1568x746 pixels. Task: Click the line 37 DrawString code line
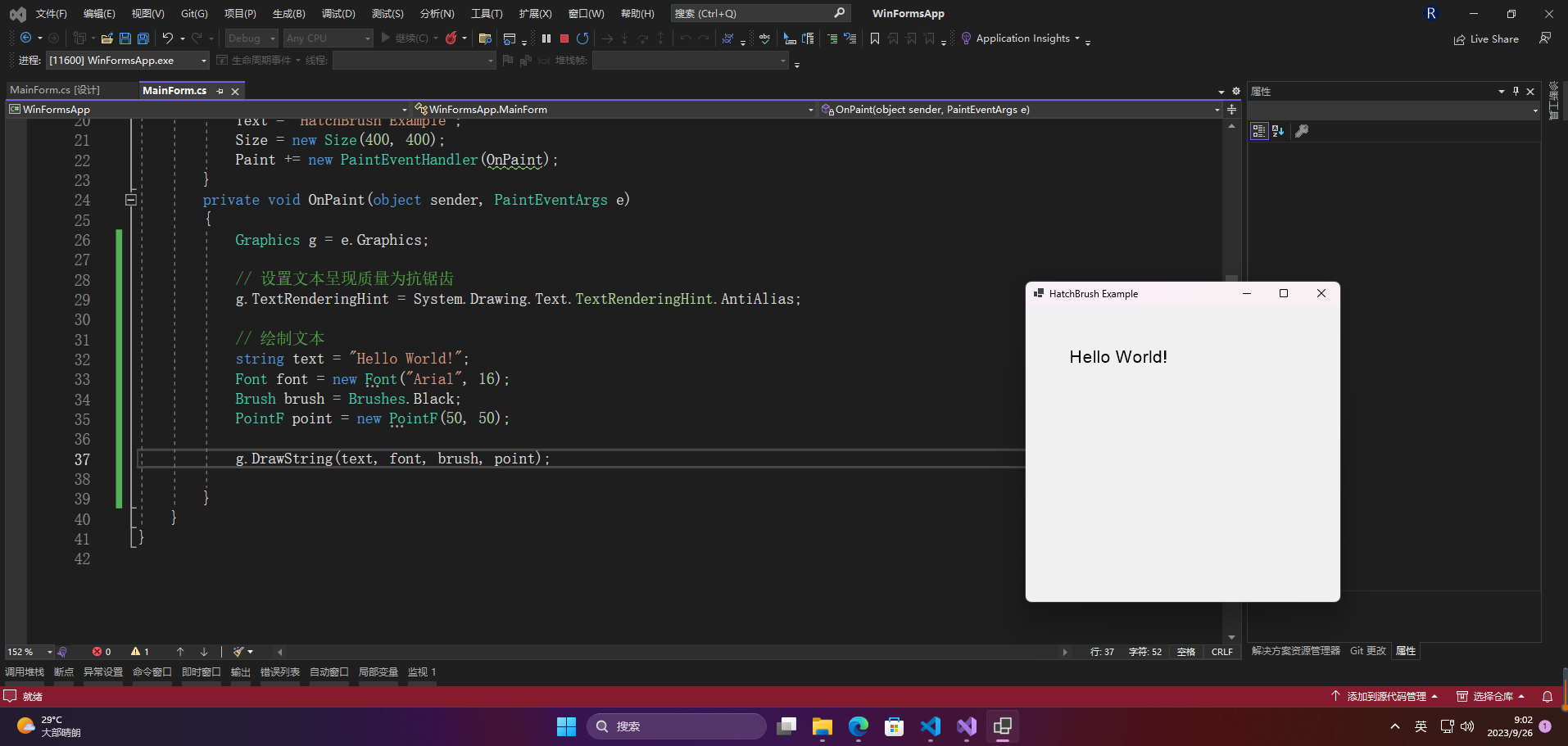[x=392, y=459]
